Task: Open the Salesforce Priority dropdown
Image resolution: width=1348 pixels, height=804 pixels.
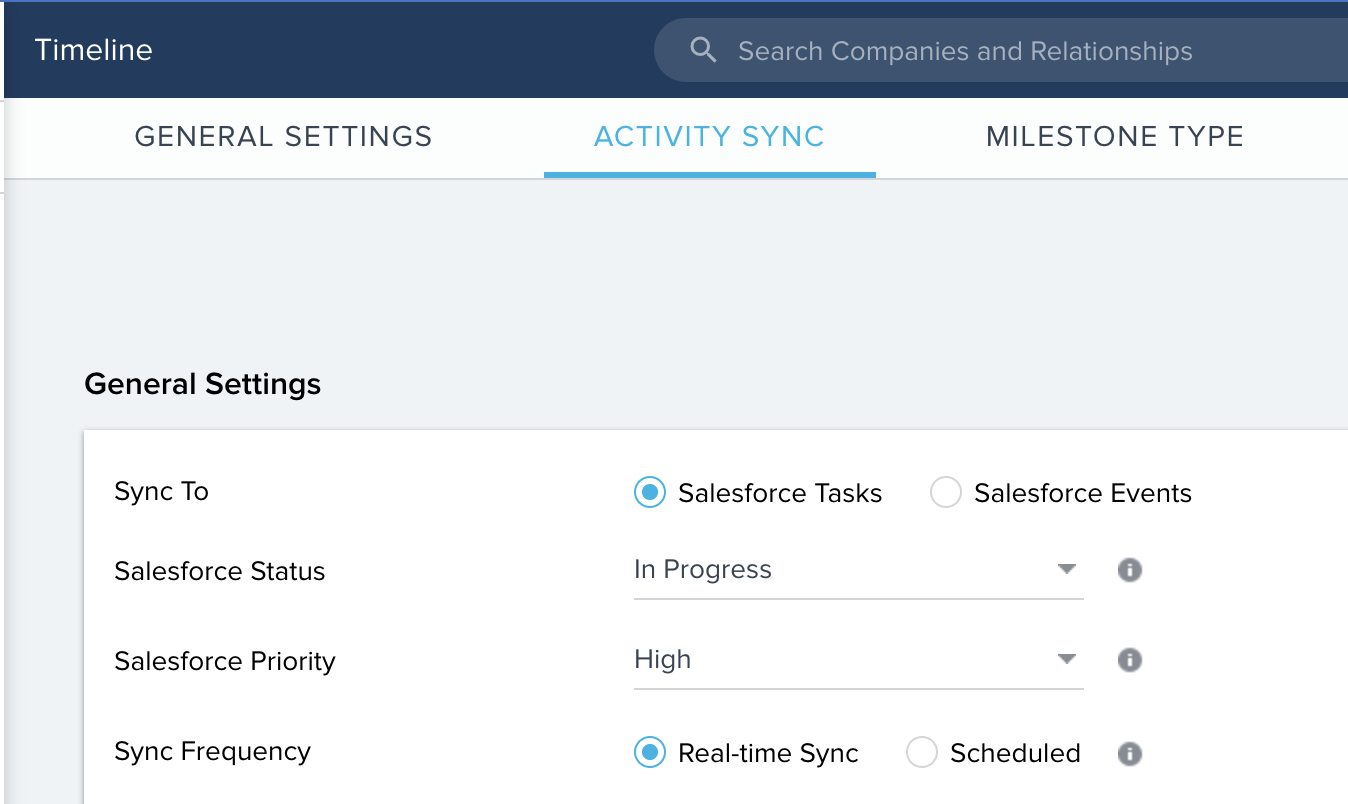Action: tap(859, 661)
